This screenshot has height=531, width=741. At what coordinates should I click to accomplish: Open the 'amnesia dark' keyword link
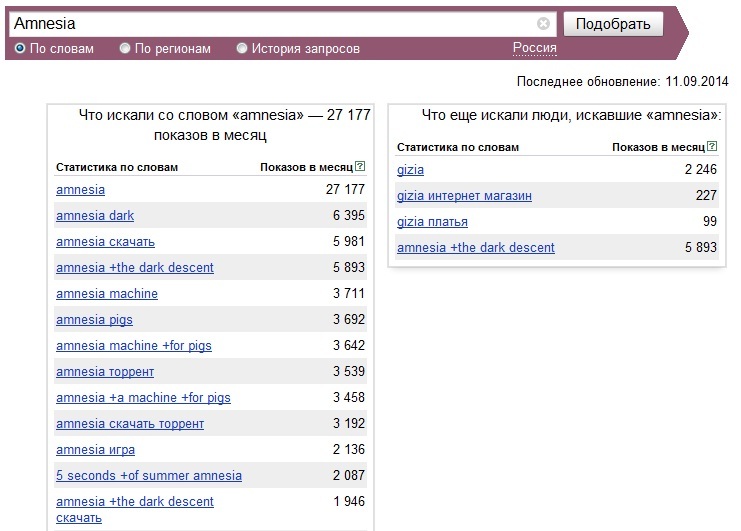pyautogui.click(x=95, y=216)
